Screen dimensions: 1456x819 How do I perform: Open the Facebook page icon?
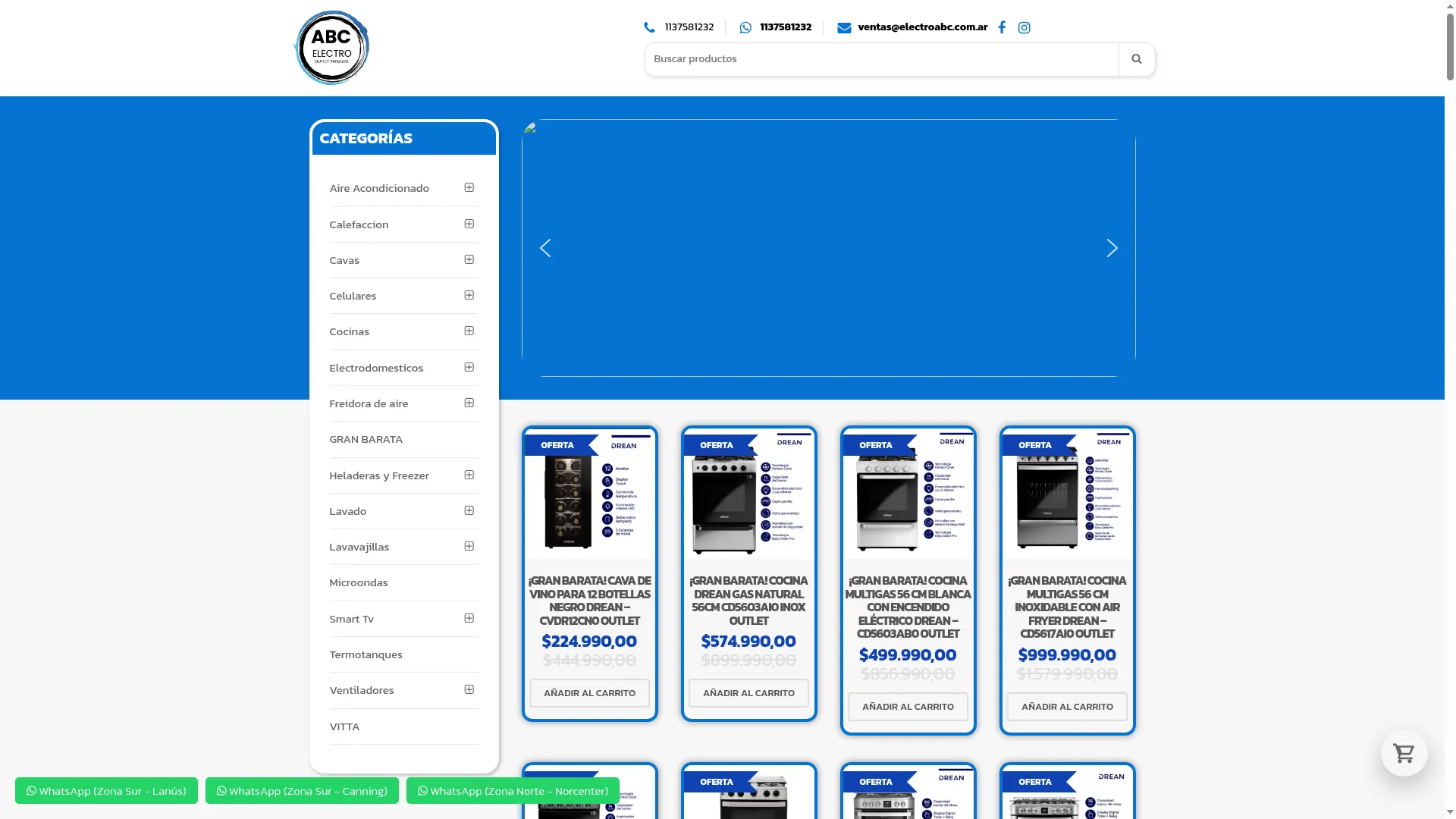pyautogui.click(x=1002, y=27)
